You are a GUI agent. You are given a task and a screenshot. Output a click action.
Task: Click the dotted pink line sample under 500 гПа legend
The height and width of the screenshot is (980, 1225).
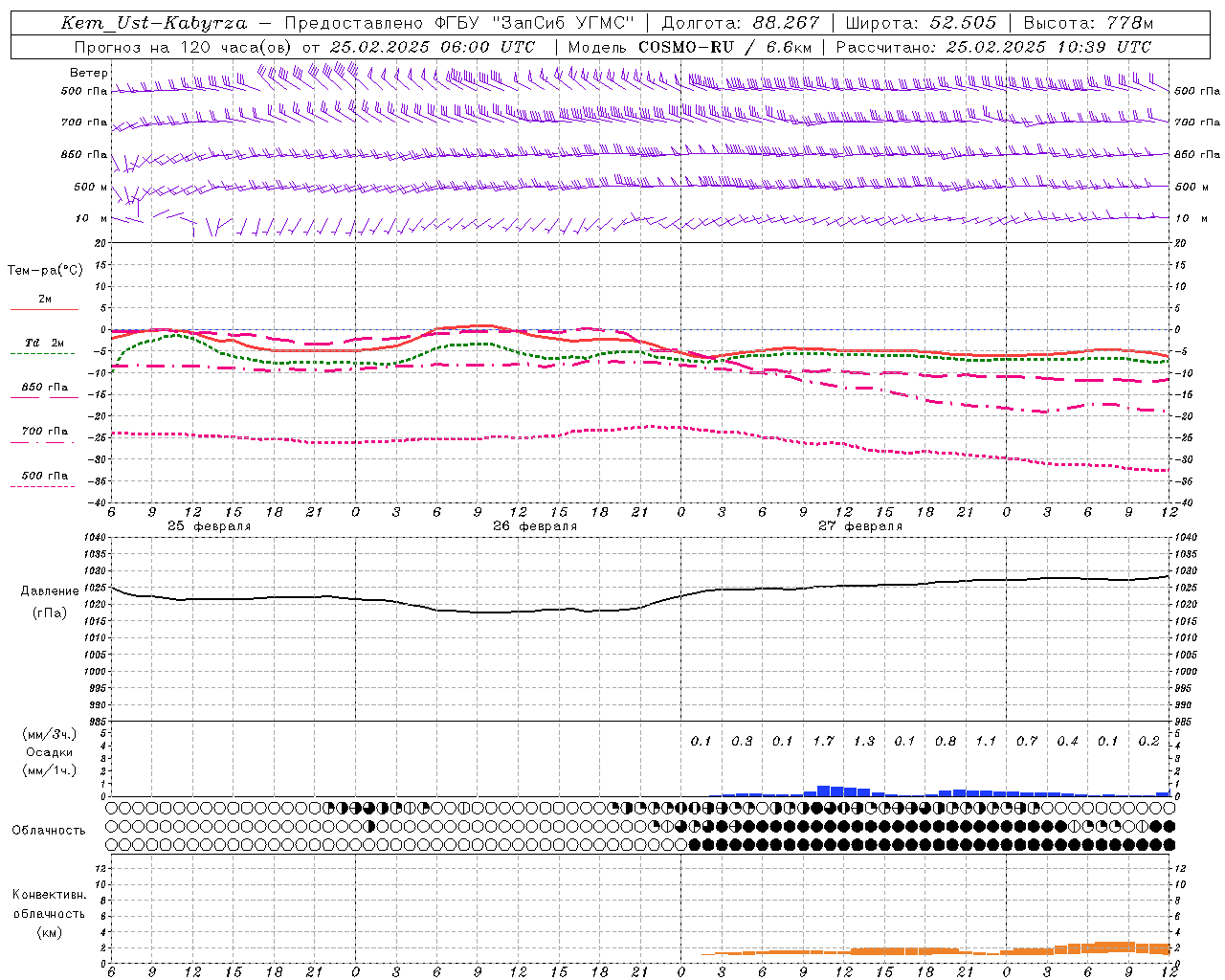coord(44,486)
